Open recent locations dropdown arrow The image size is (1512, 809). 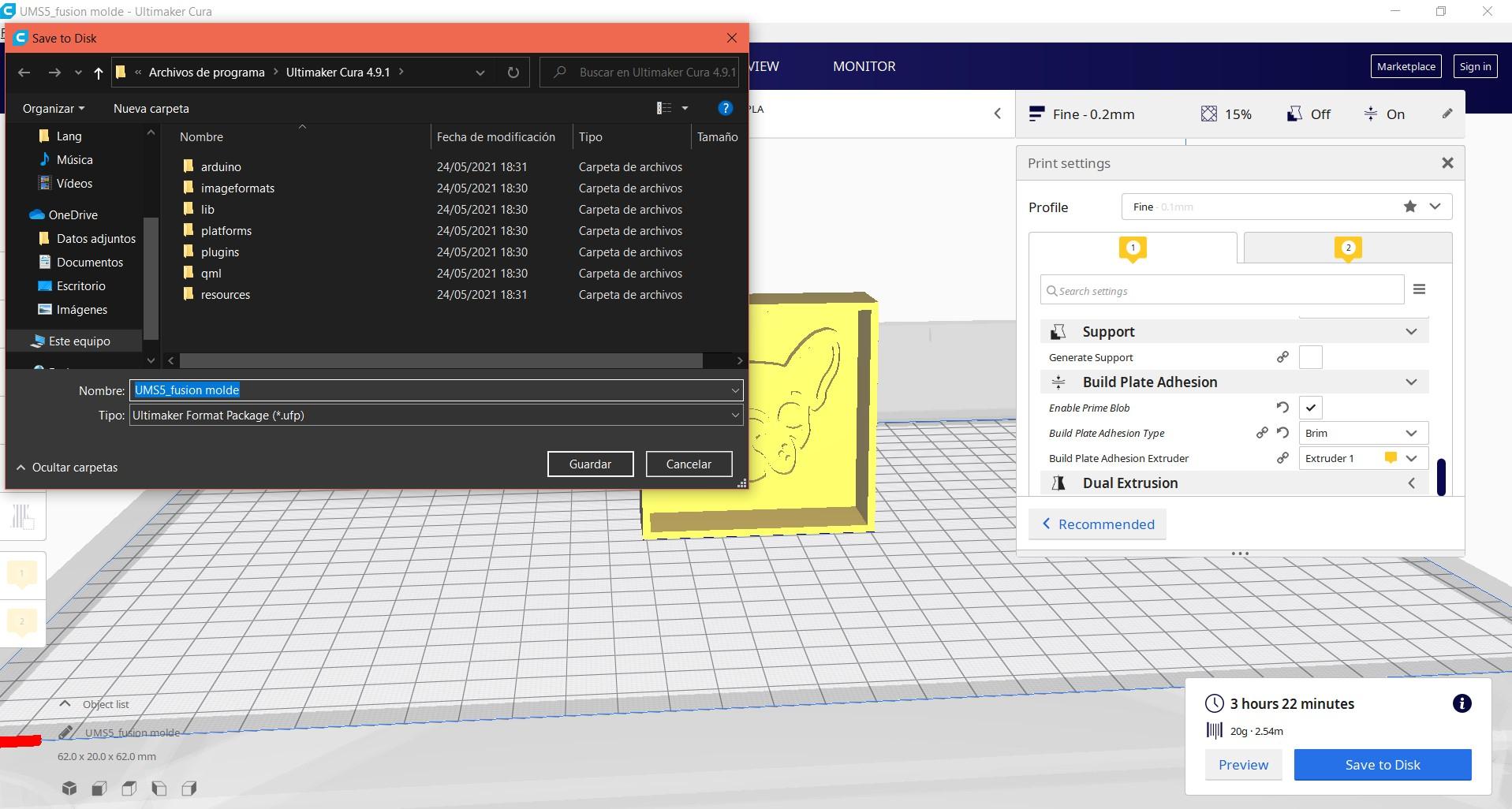coord(78,73)
